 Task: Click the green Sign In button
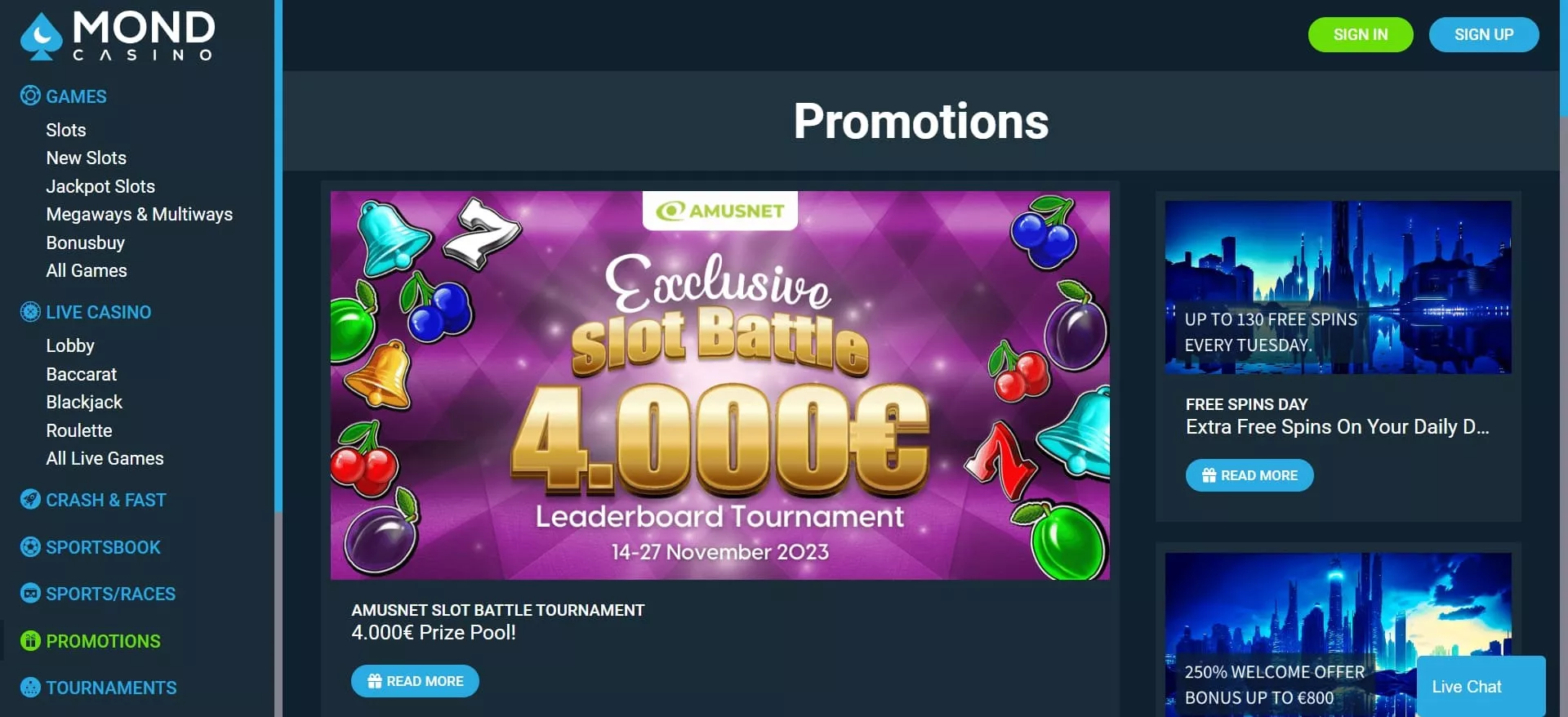[1361, 34]
